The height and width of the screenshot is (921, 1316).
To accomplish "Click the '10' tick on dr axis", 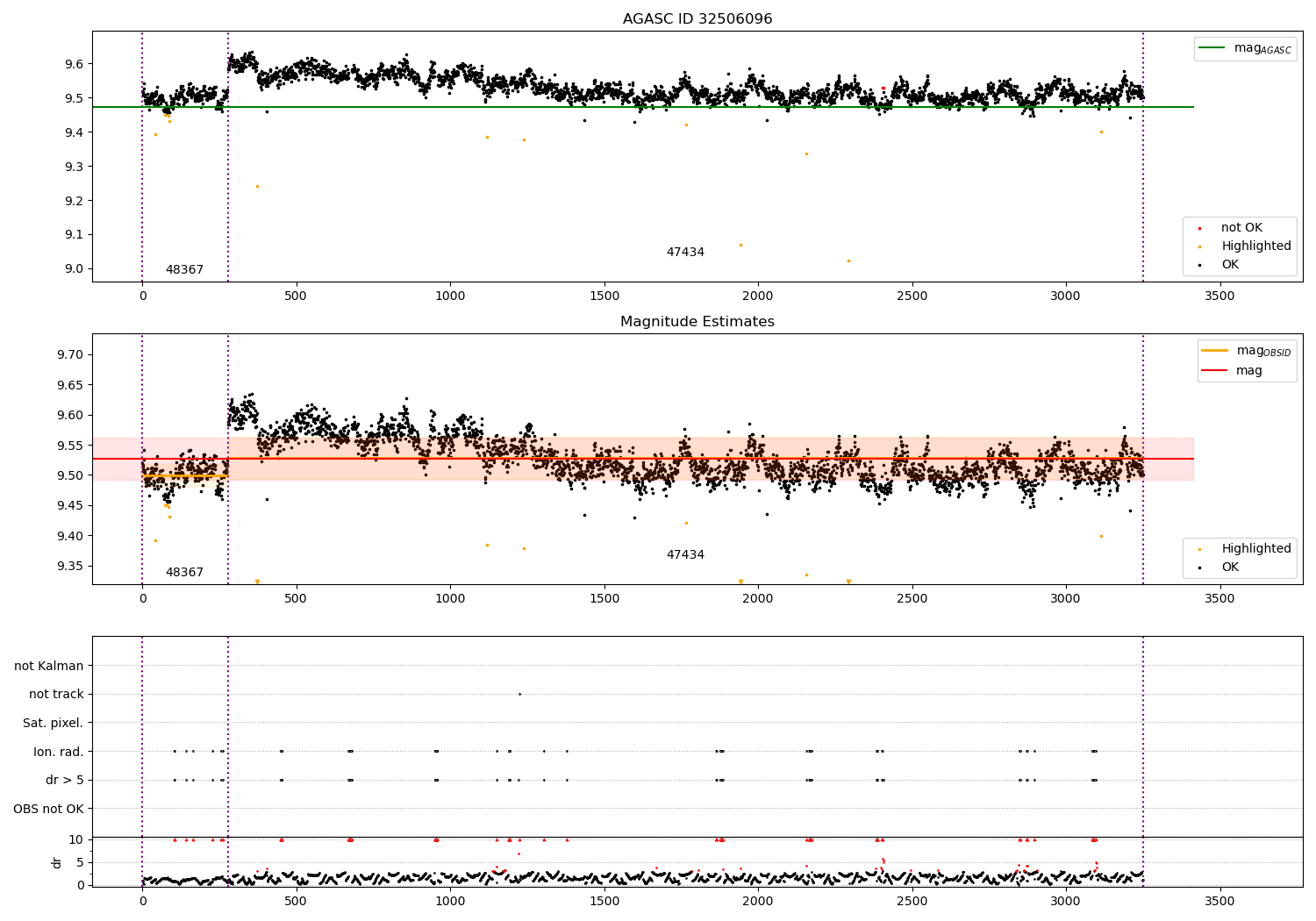I will point(76,839).
